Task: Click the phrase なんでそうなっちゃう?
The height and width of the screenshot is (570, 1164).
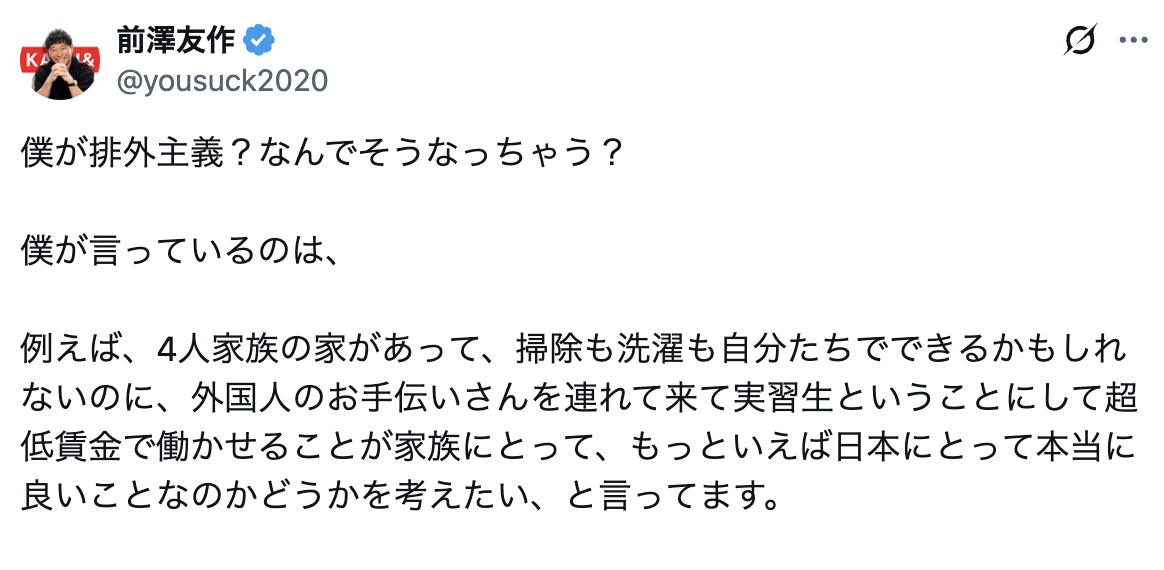Action: pos(451,154)
